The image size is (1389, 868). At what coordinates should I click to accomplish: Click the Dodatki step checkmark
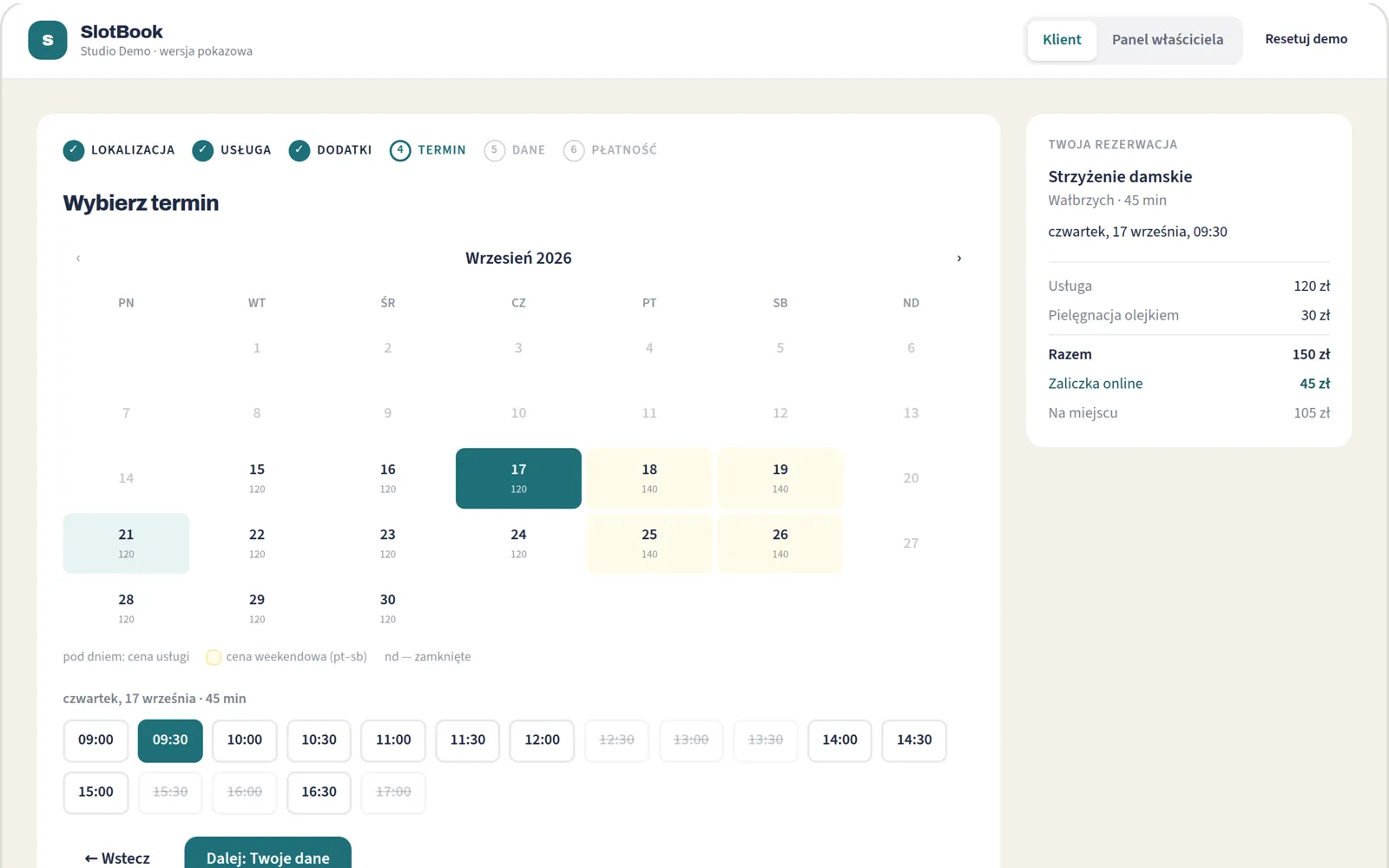point(300,150)
